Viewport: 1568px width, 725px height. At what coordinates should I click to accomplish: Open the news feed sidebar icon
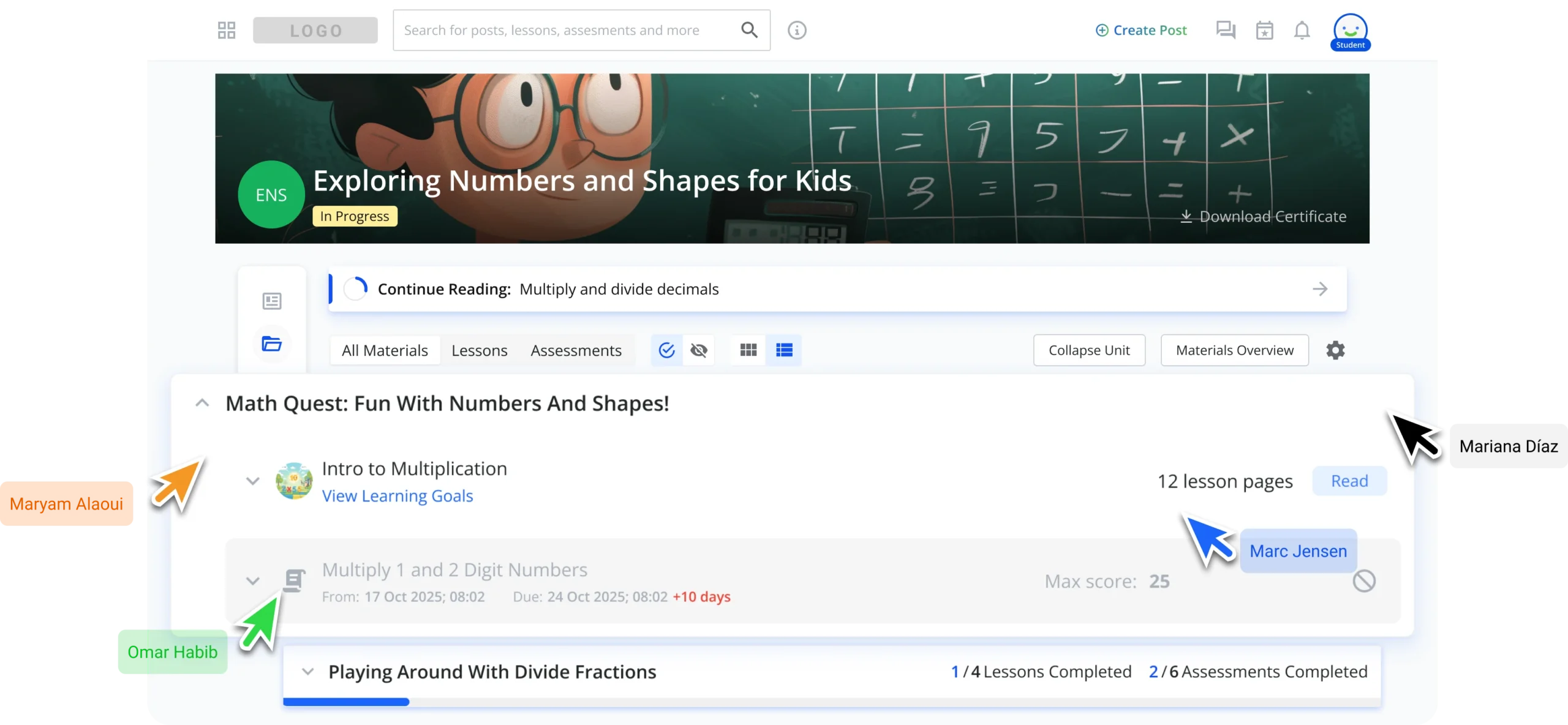coord(272,301)
